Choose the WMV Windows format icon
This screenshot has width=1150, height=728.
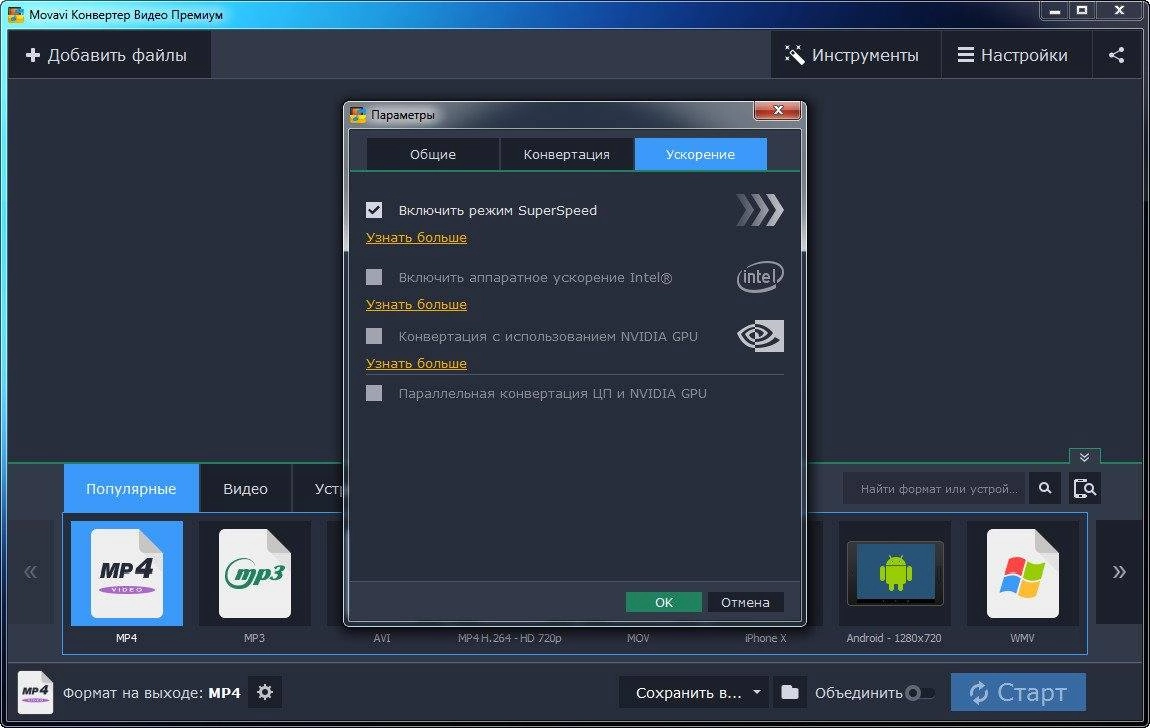[x=1022, y=573]
